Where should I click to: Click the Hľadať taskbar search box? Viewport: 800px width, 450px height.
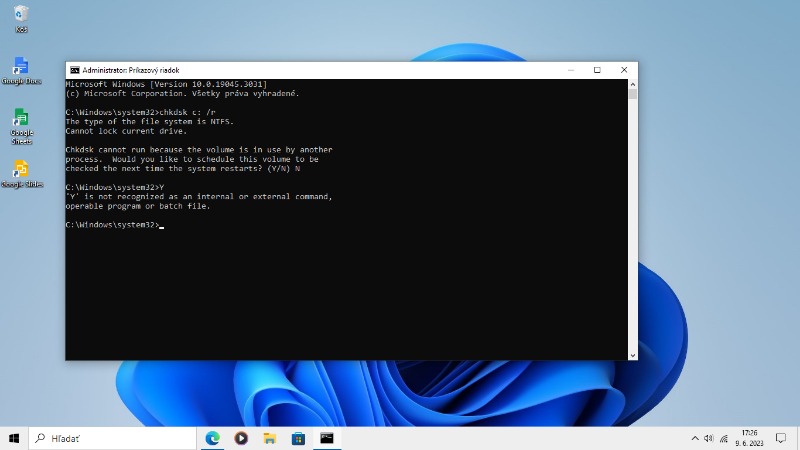point(112,438)
